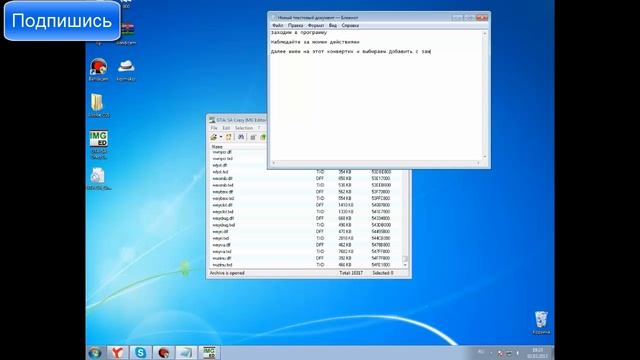
Task: Click Notepad horizontal scrollbar left arrow
Action: tap(273, 163)
